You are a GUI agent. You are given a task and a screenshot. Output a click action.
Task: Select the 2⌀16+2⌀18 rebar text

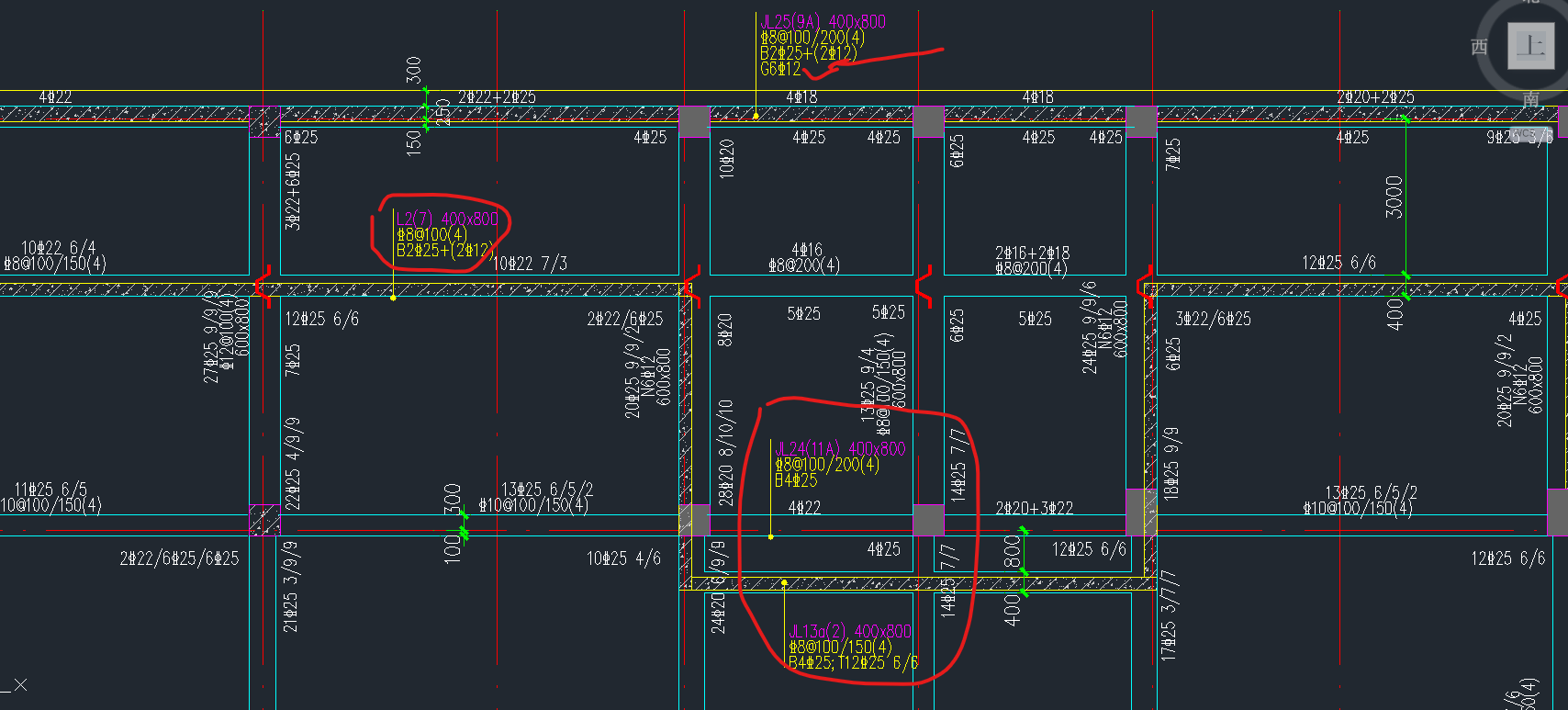pos(1032,253)
